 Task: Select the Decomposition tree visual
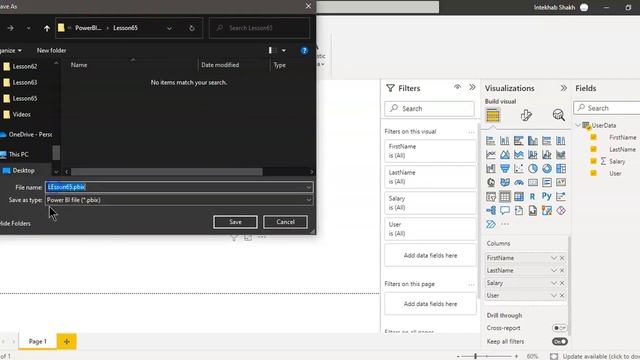[491, 211]
